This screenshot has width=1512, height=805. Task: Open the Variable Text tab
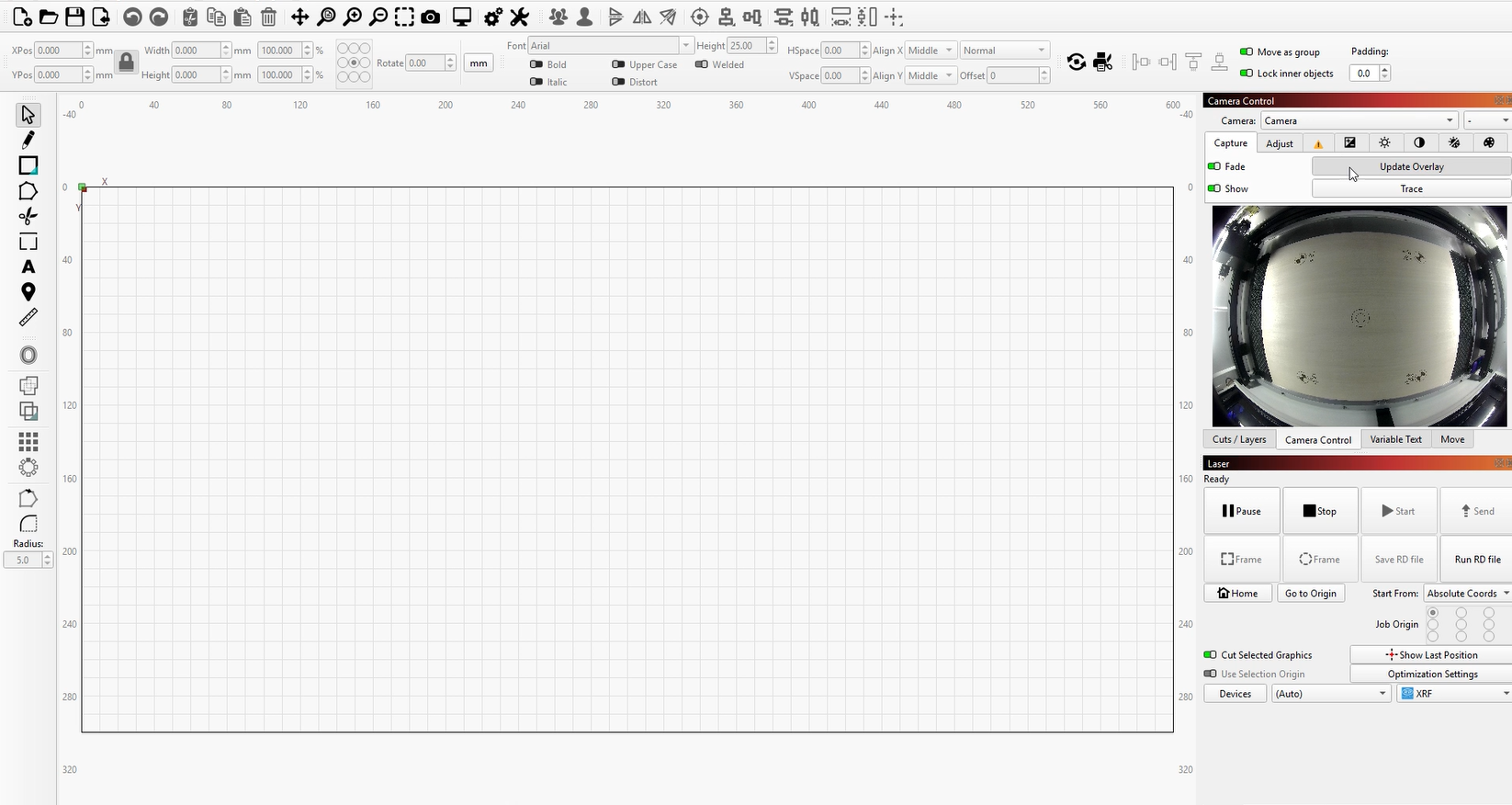point(1395,439)
